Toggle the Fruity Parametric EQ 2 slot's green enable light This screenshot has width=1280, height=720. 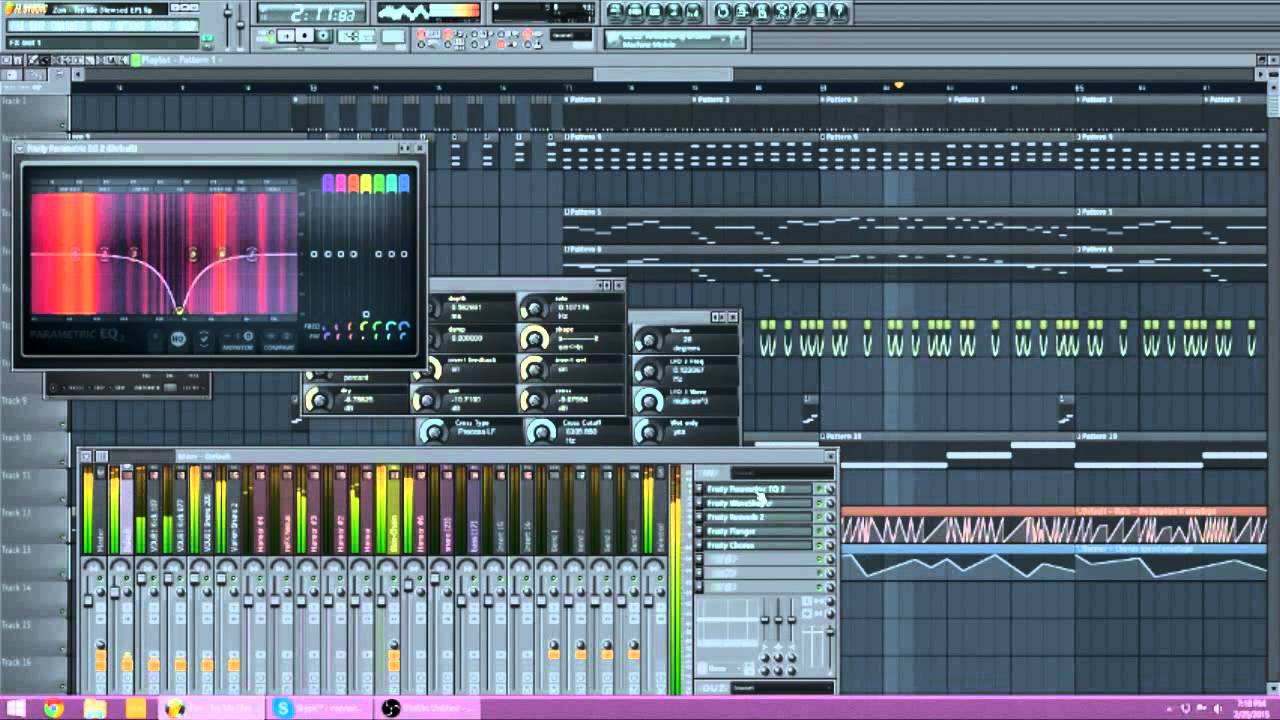[818, 489]
